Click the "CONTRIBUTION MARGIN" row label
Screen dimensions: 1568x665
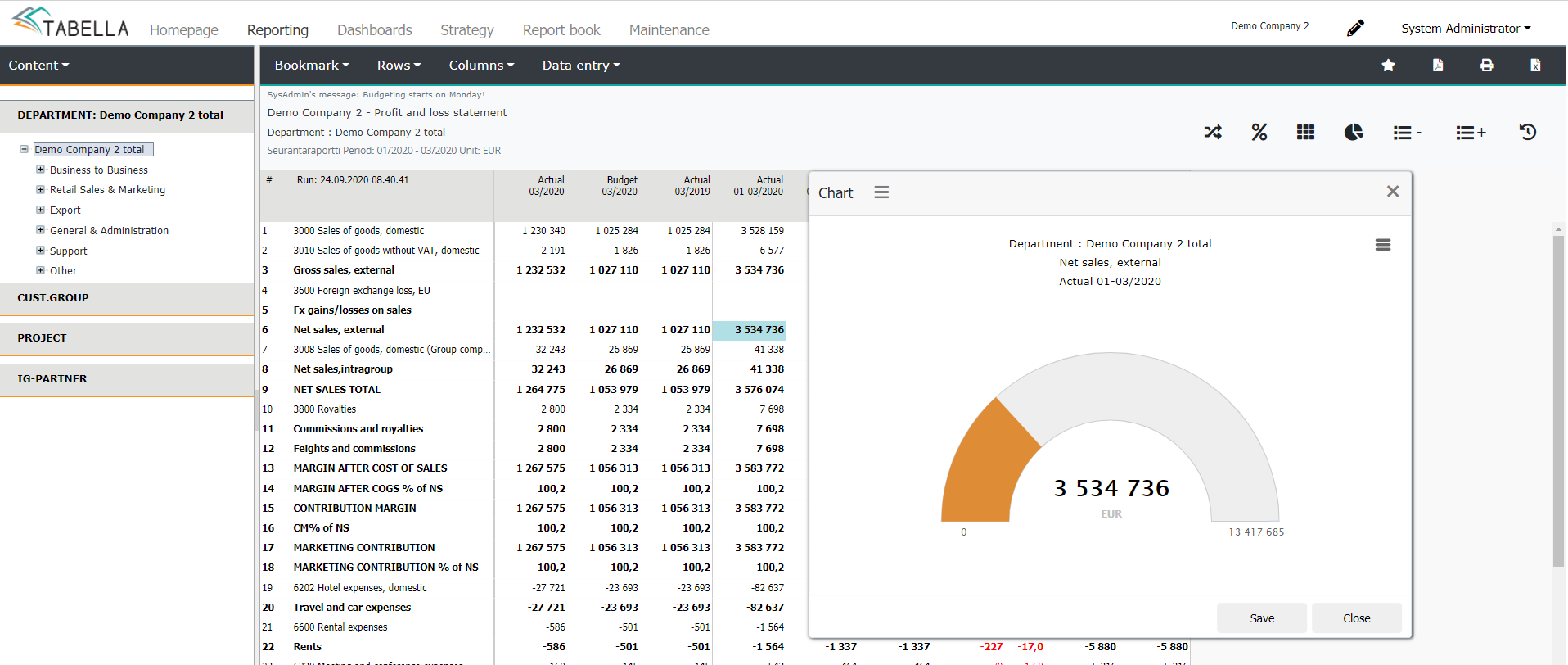[354, 509]
